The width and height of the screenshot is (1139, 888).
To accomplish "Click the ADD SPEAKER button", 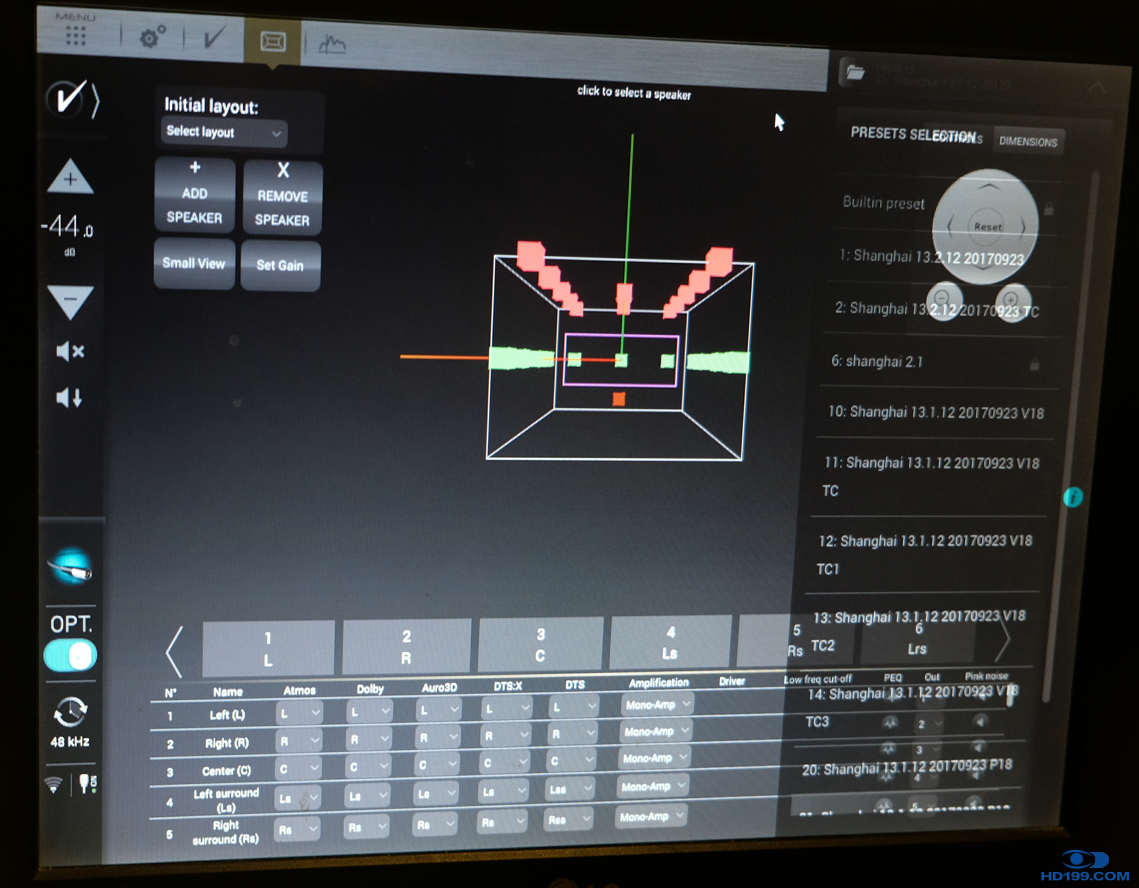I will [x=195, y=194].
